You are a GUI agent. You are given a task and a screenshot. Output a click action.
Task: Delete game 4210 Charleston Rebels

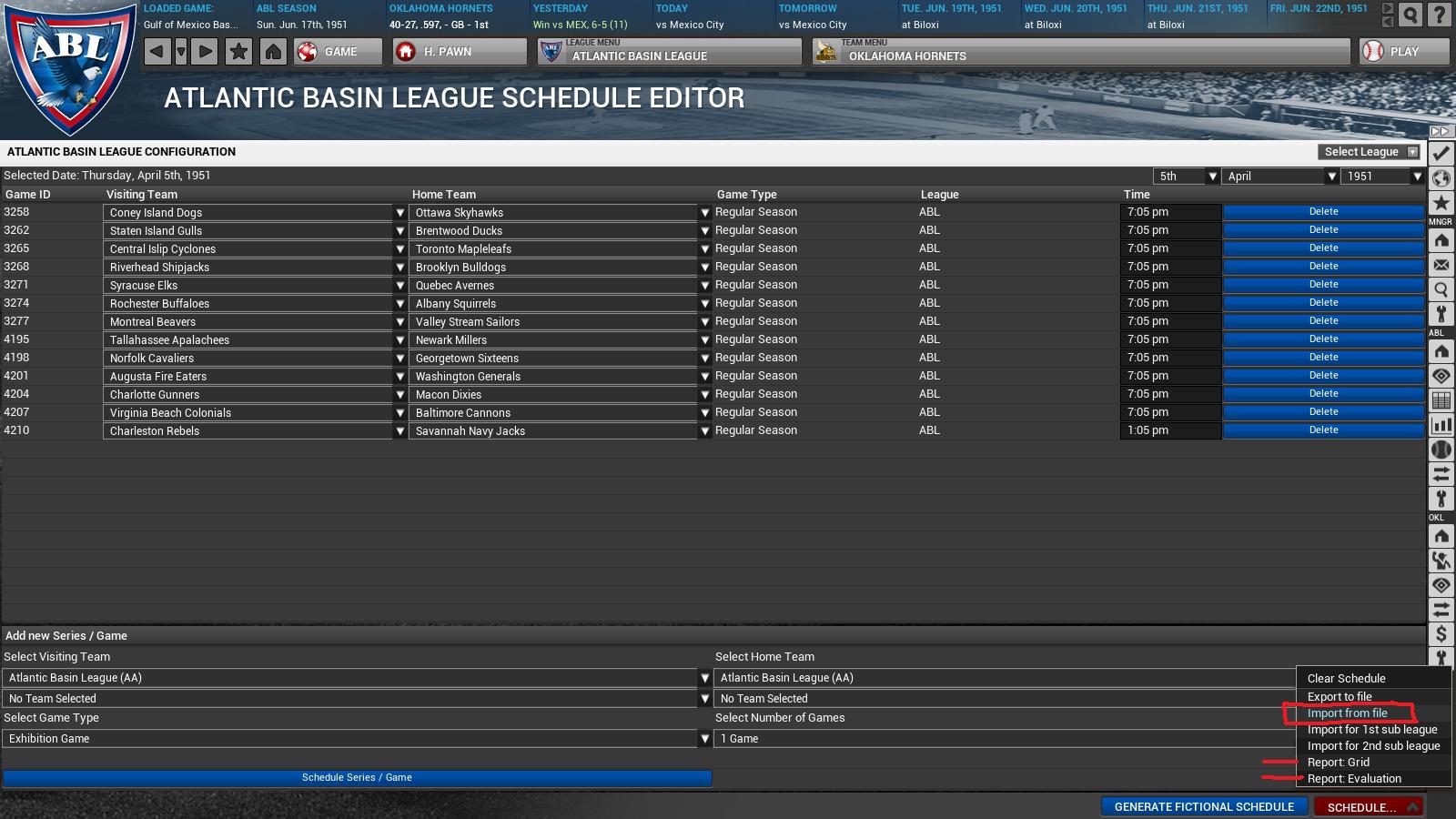(1323, 430)
